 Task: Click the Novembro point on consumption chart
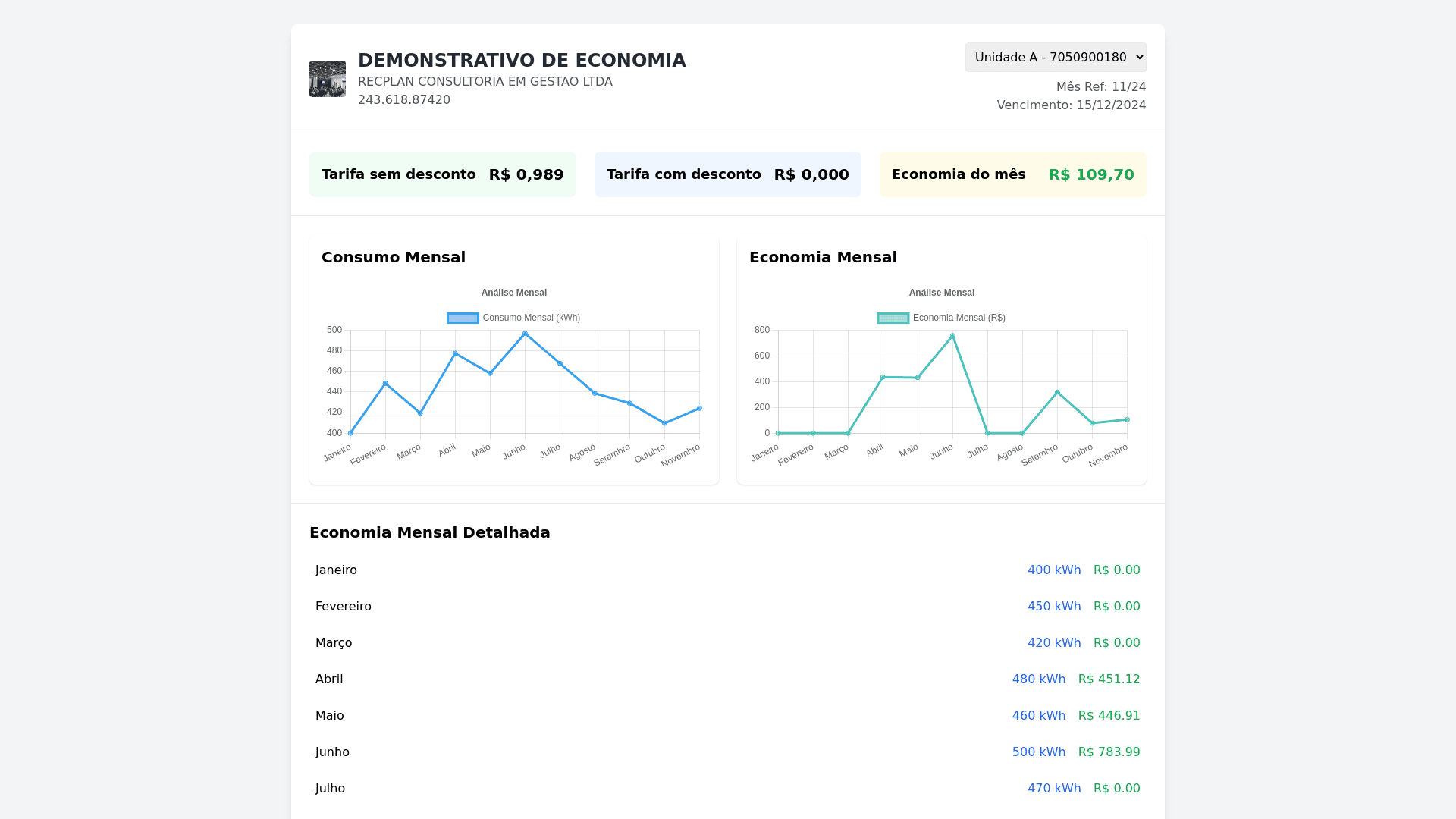(x=699, y=409)
